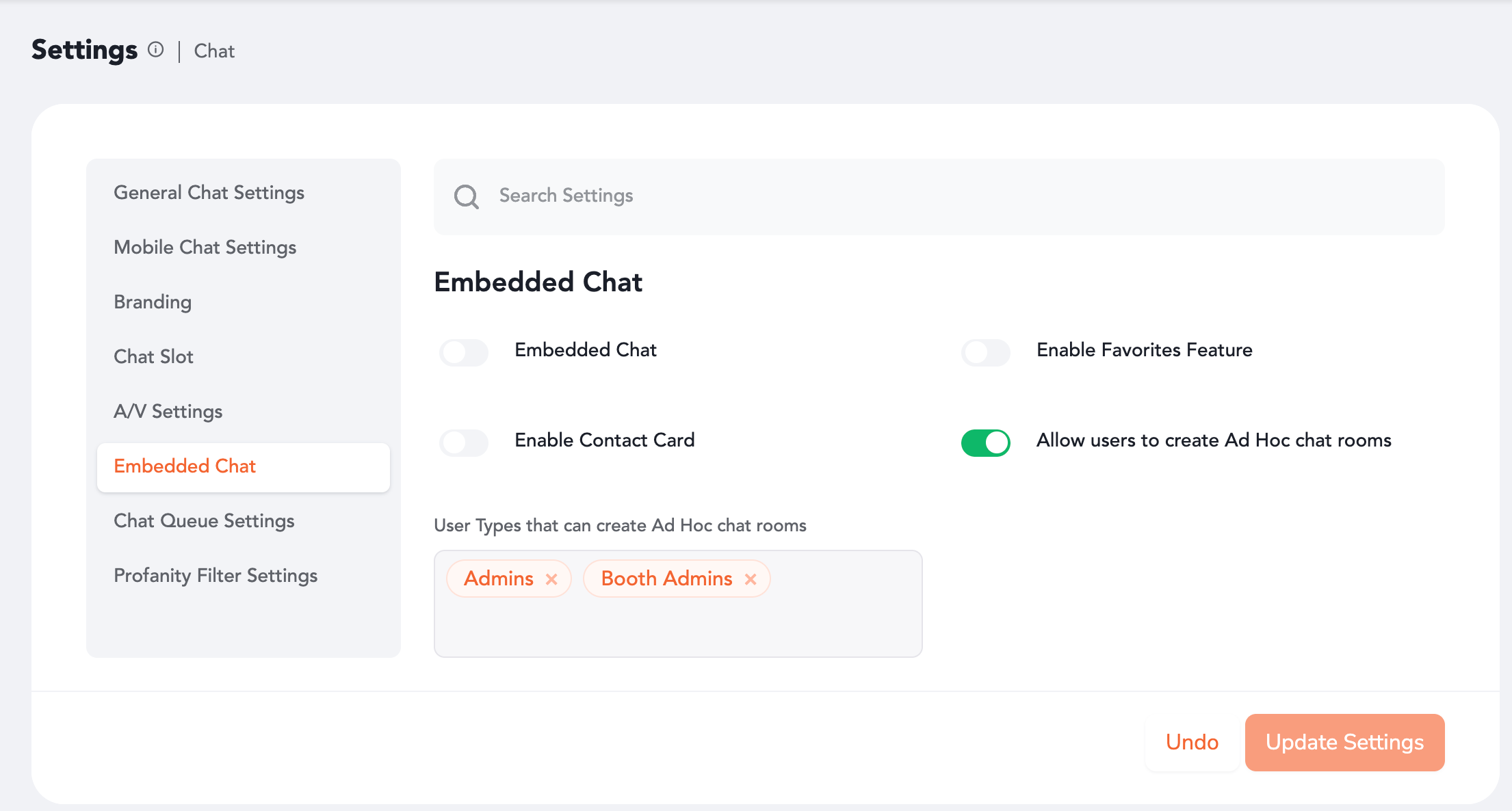The height and width of the screenshot is (811, 1512).
Task: Remove the Booth Admins tag
Action: pos(751,579)
